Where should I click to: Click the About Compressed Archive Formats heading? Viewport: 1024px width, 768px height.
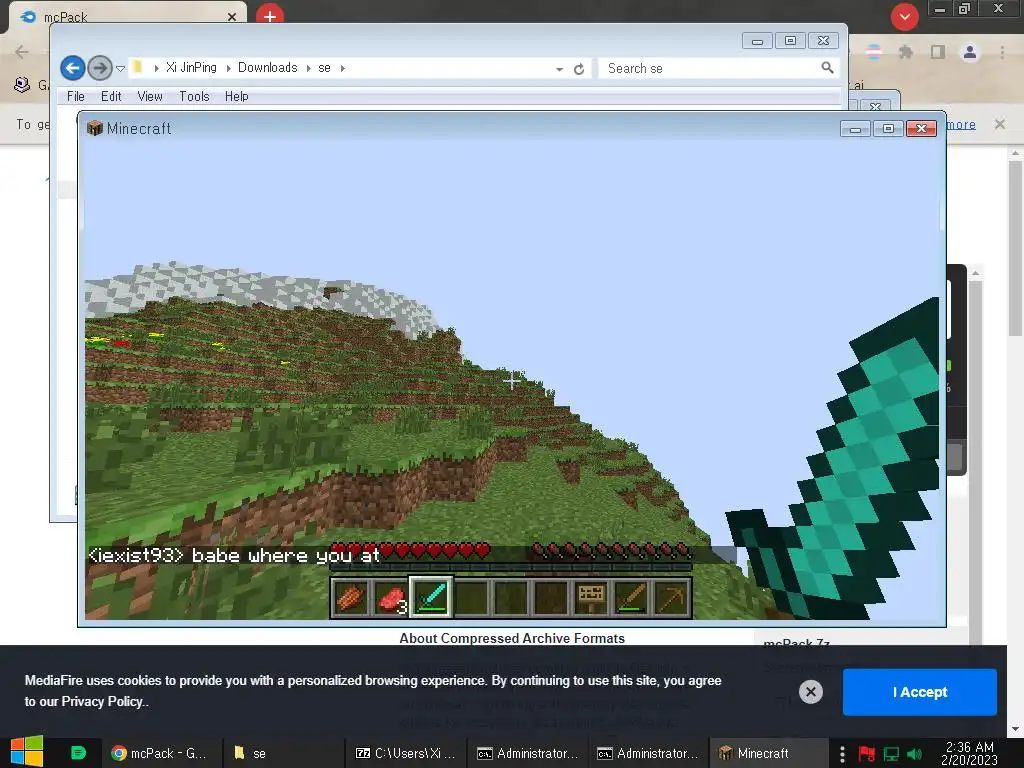(x=512, y=638)
